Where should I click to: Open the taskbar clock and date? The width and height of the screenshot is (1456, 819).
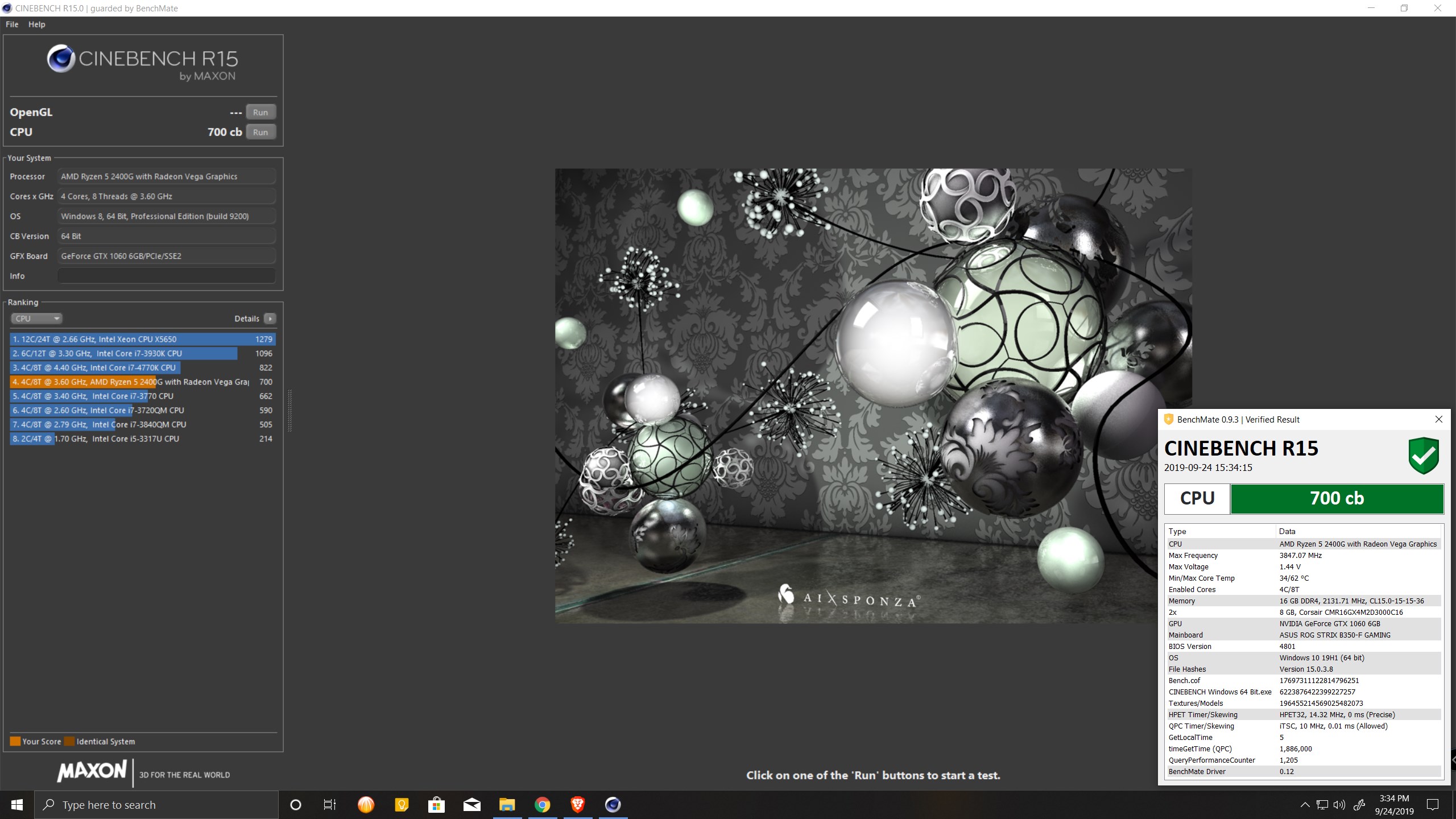[1394, 805]
